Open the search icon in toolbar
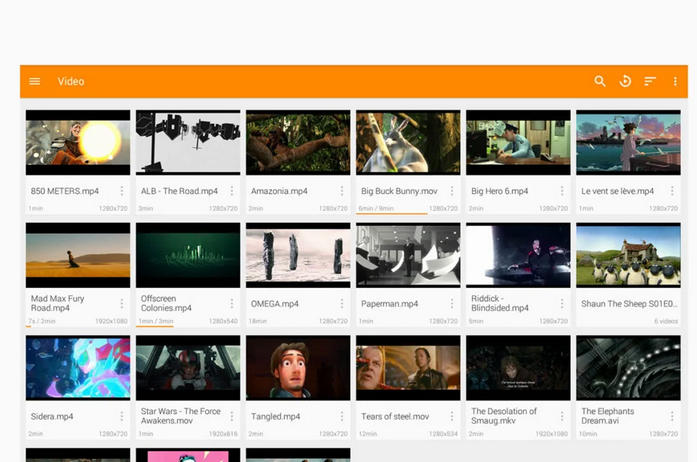697x462 pixels. (600, 81)
